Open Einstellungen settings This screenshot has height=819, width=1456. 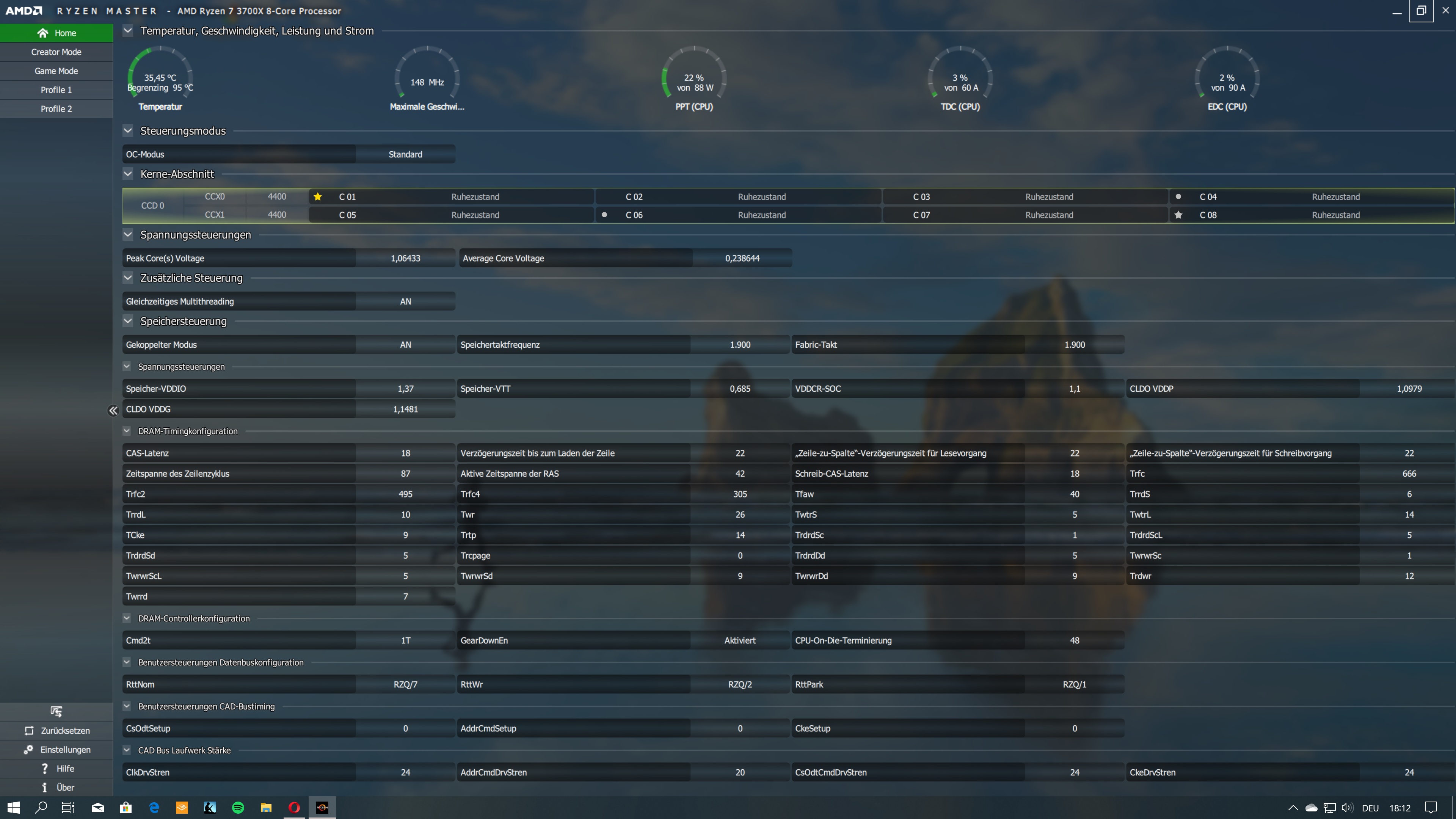(x=56, y=750)
